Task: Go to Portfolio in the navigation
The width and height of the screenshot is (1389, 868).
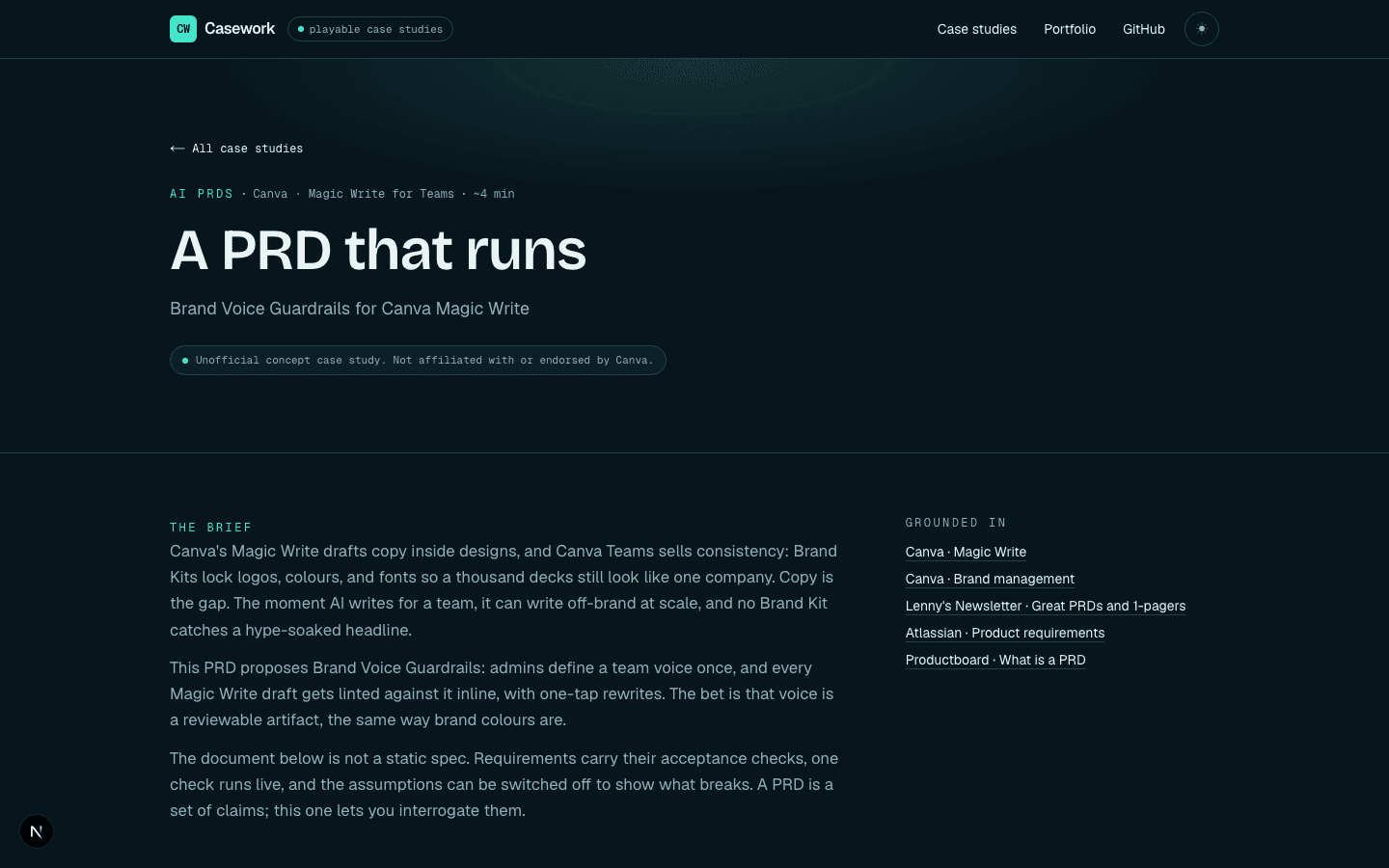Action: pos(1070,29)
